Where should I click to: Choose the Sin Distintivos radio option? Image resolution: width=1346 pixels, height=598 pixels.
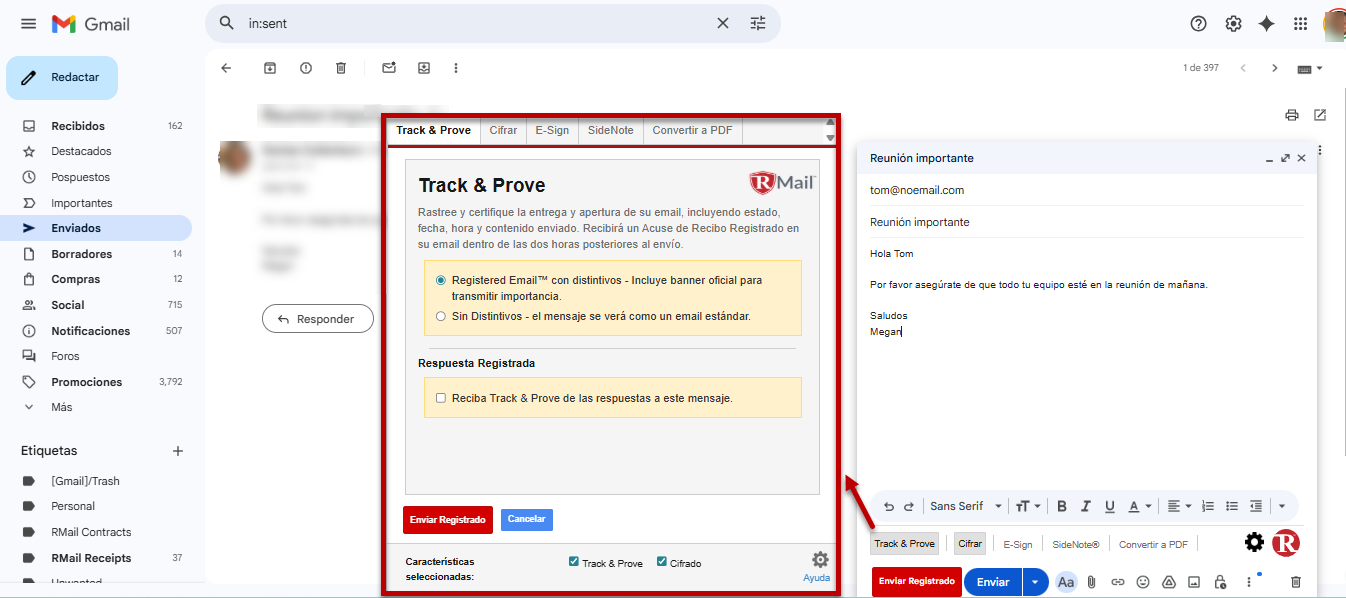click(x=441, y=316)
